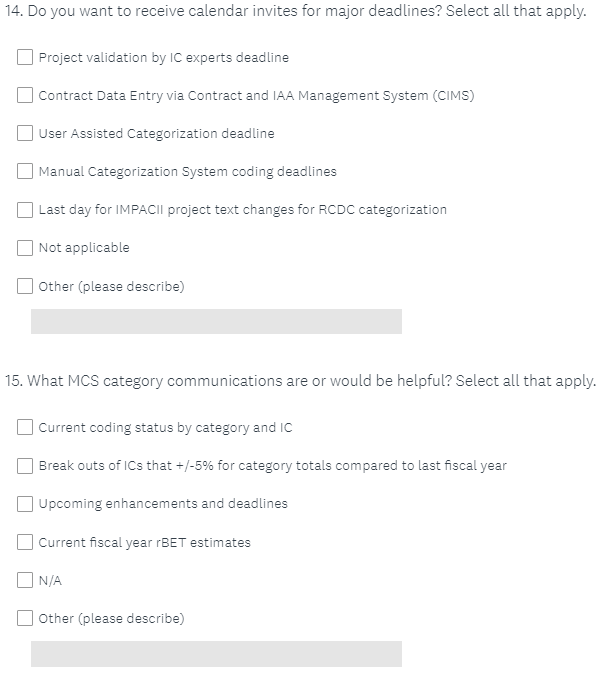Image resolution: width=613 pixels, height=674 pixels.
Task: Select User Assisted Categorization deadline checkbox
Action: coord(25,133)
